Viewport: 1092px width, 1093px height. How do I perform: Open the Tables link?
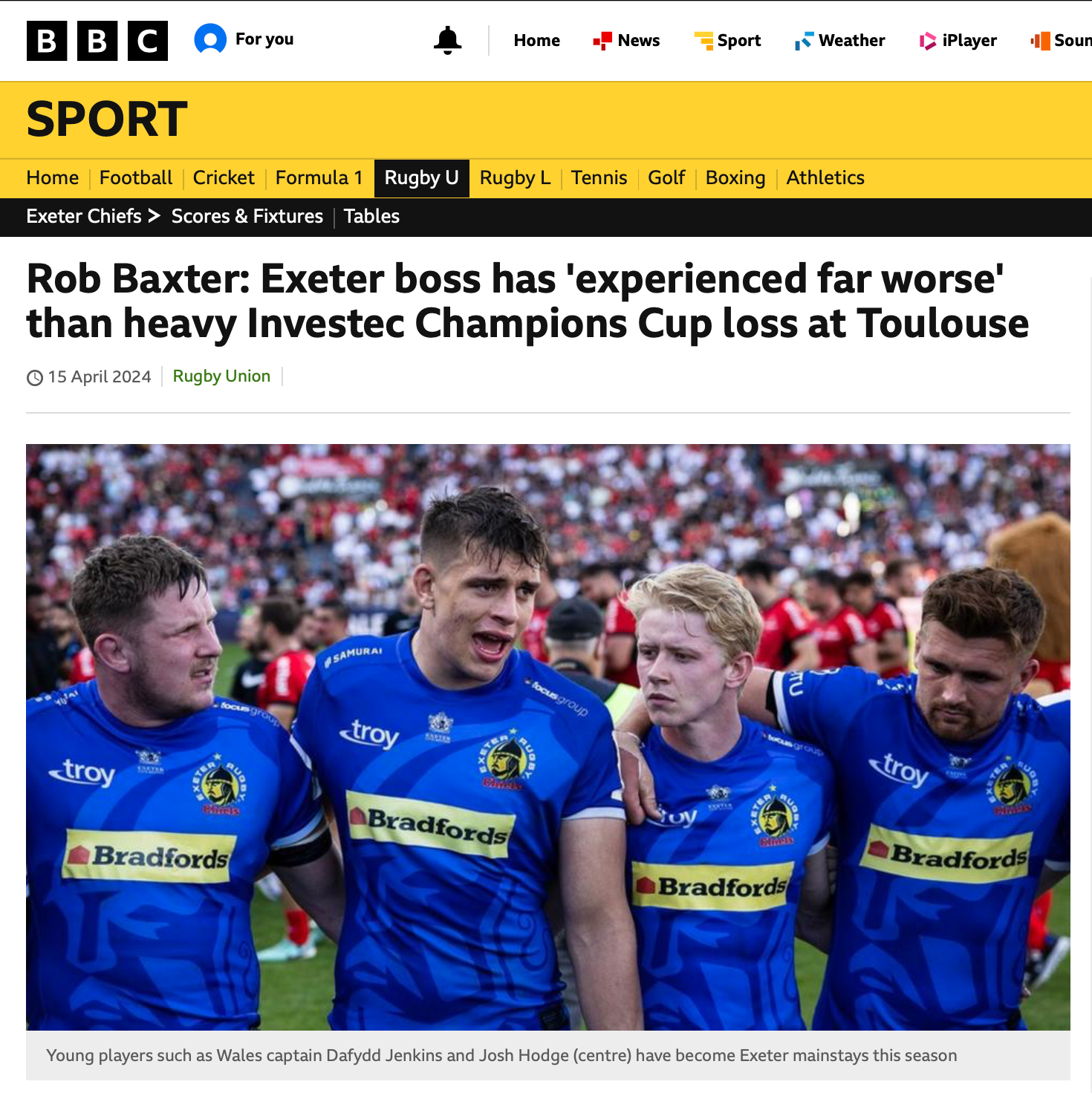click(371, 216)
